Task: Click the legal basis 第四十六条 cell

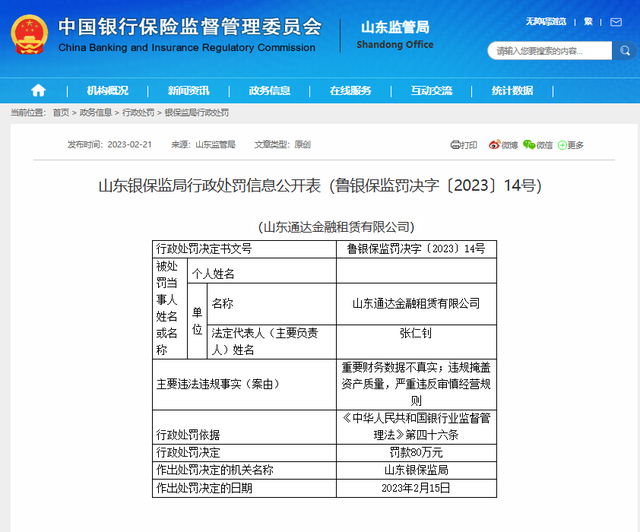Action: 416,427
